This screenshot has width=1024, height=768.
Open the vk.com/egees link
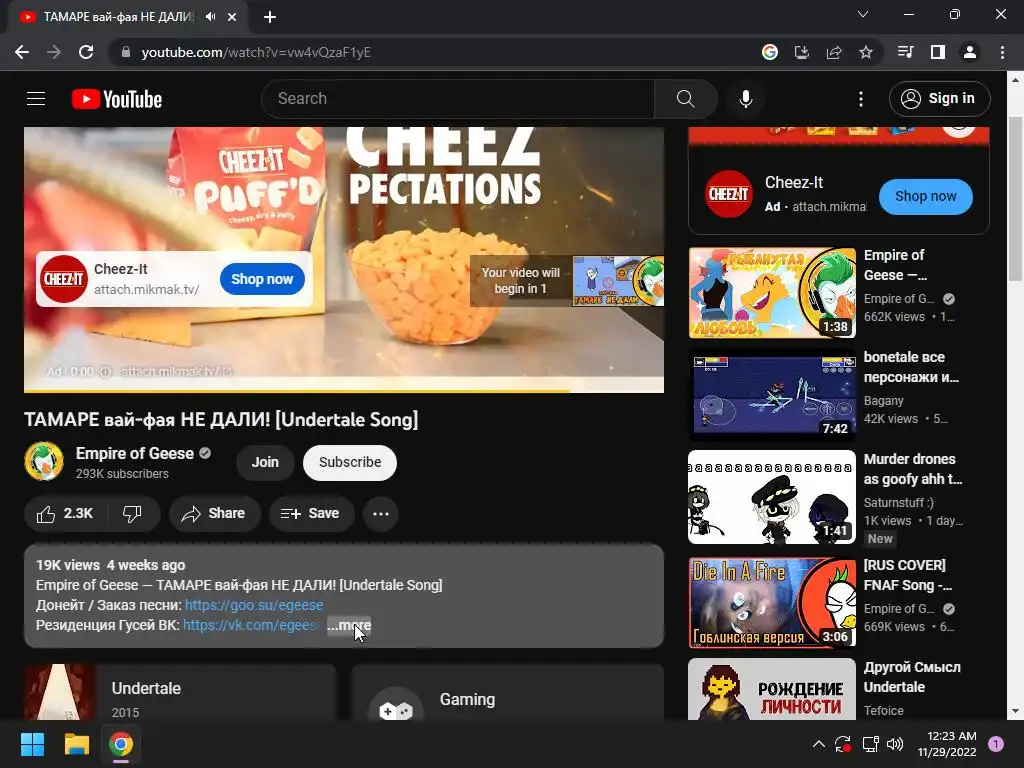click(x=251, y=625)
